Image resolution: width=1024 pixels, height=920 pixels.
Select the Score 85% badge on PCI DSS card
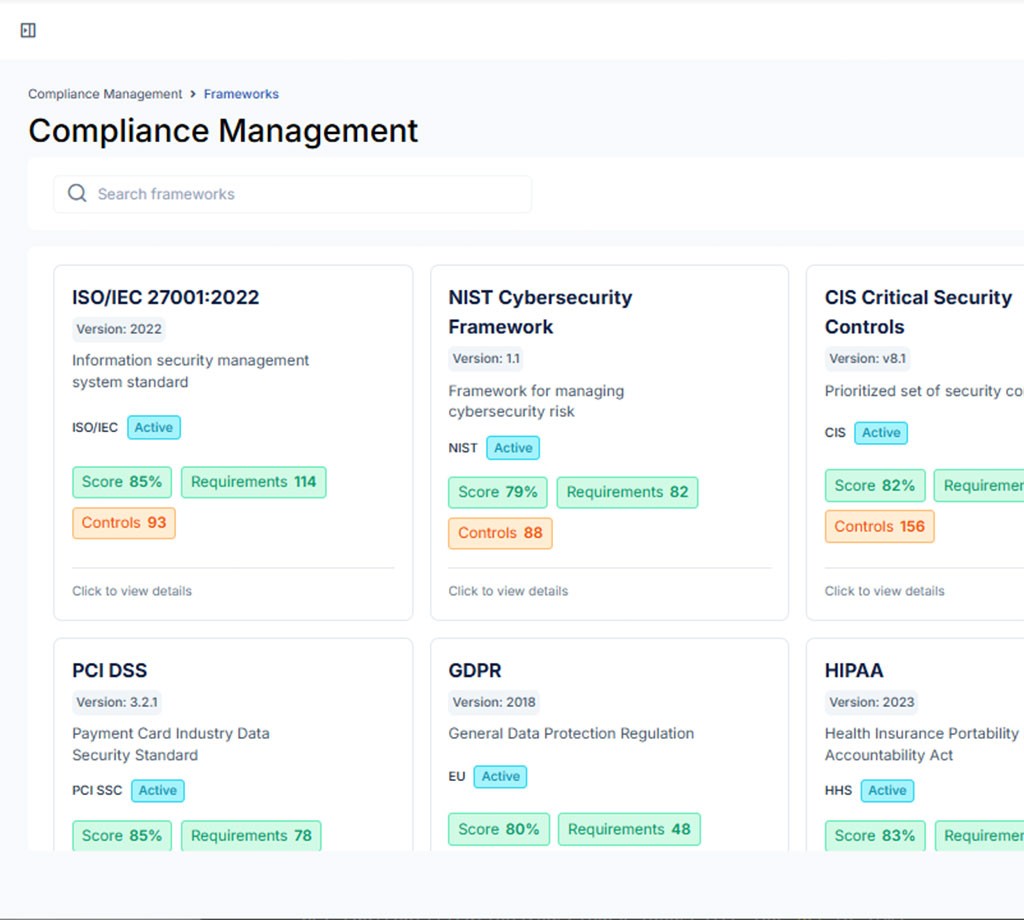tap(122, 836)
